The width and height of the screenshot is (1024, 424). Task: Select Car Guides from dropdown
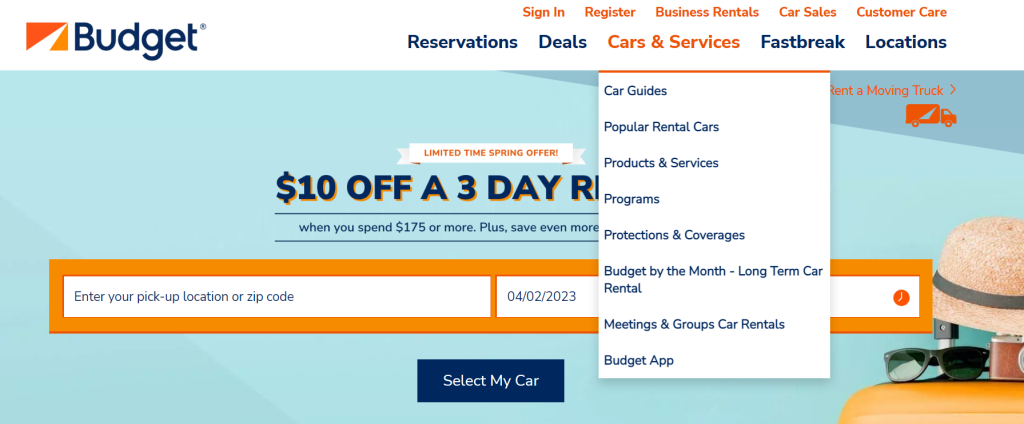click(635, 91)
